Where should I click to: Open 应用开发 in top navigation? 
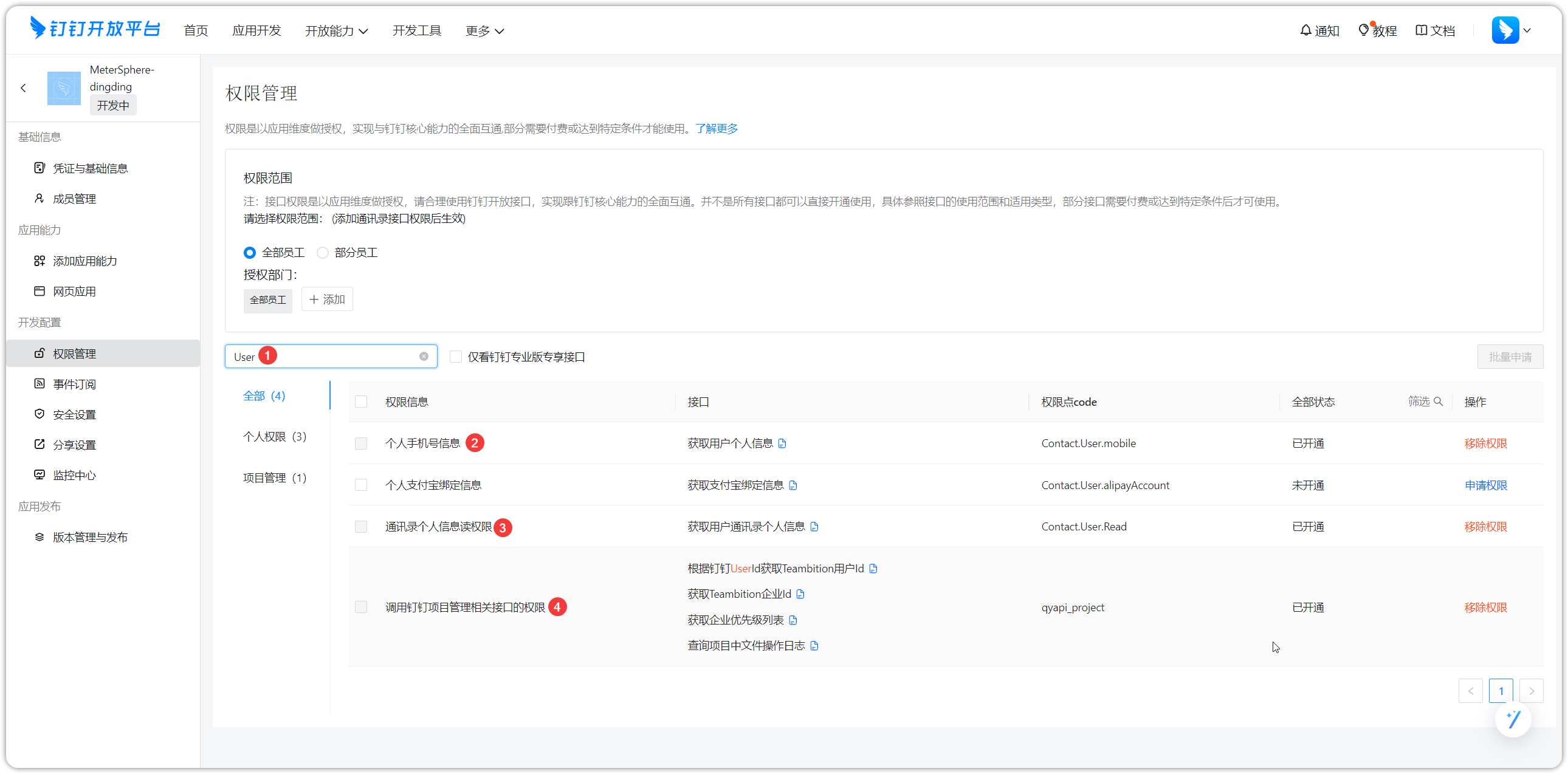[256, 30]
